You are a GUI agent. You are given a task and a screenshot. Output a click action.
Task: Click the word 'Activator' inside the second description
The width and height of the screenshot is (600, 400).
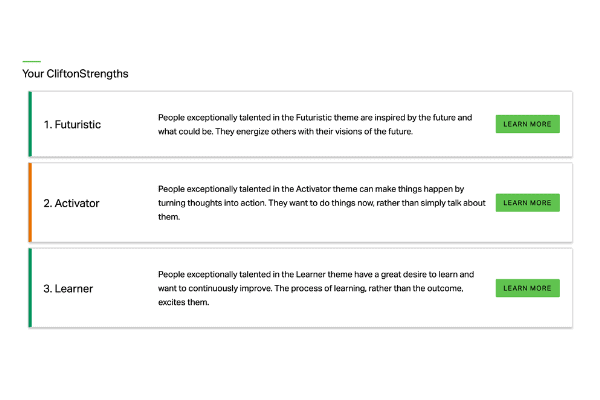tap(313, 189)
